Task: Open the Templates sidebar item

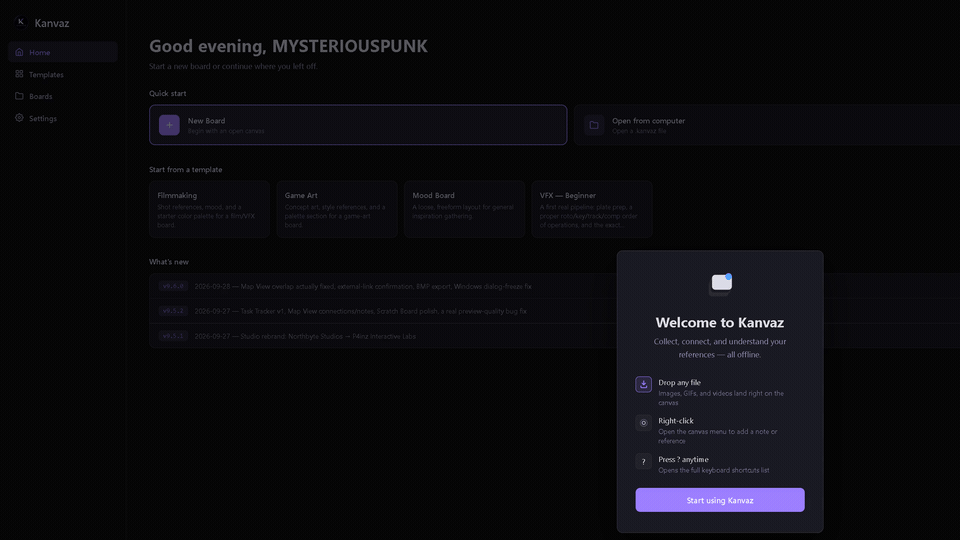Action: pyautogui.click(x=63, y=74)
